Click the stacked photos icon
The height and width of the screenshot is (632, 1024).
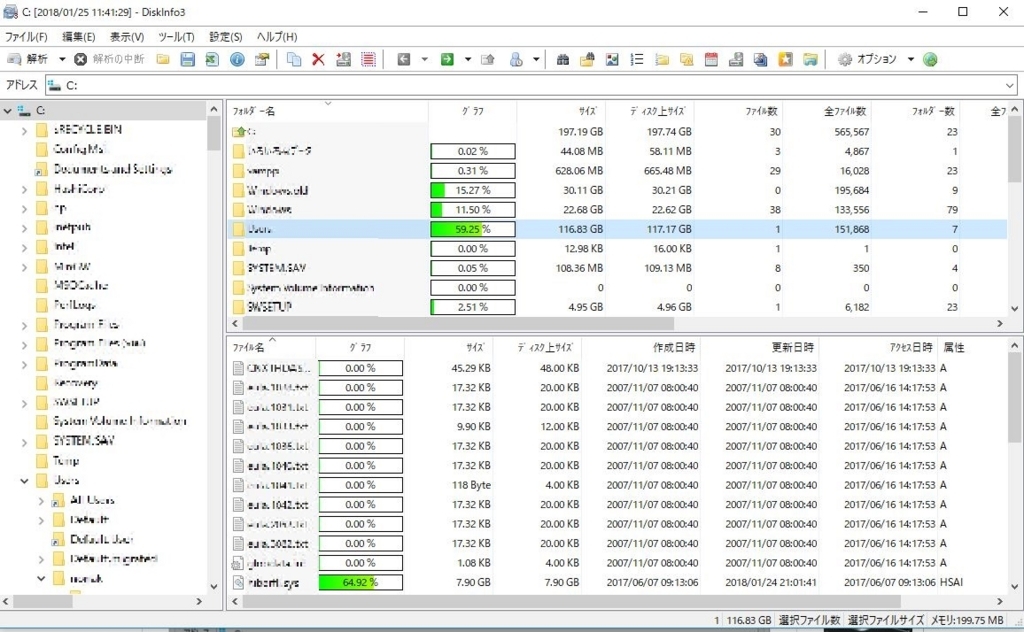[x=760, y=59]
